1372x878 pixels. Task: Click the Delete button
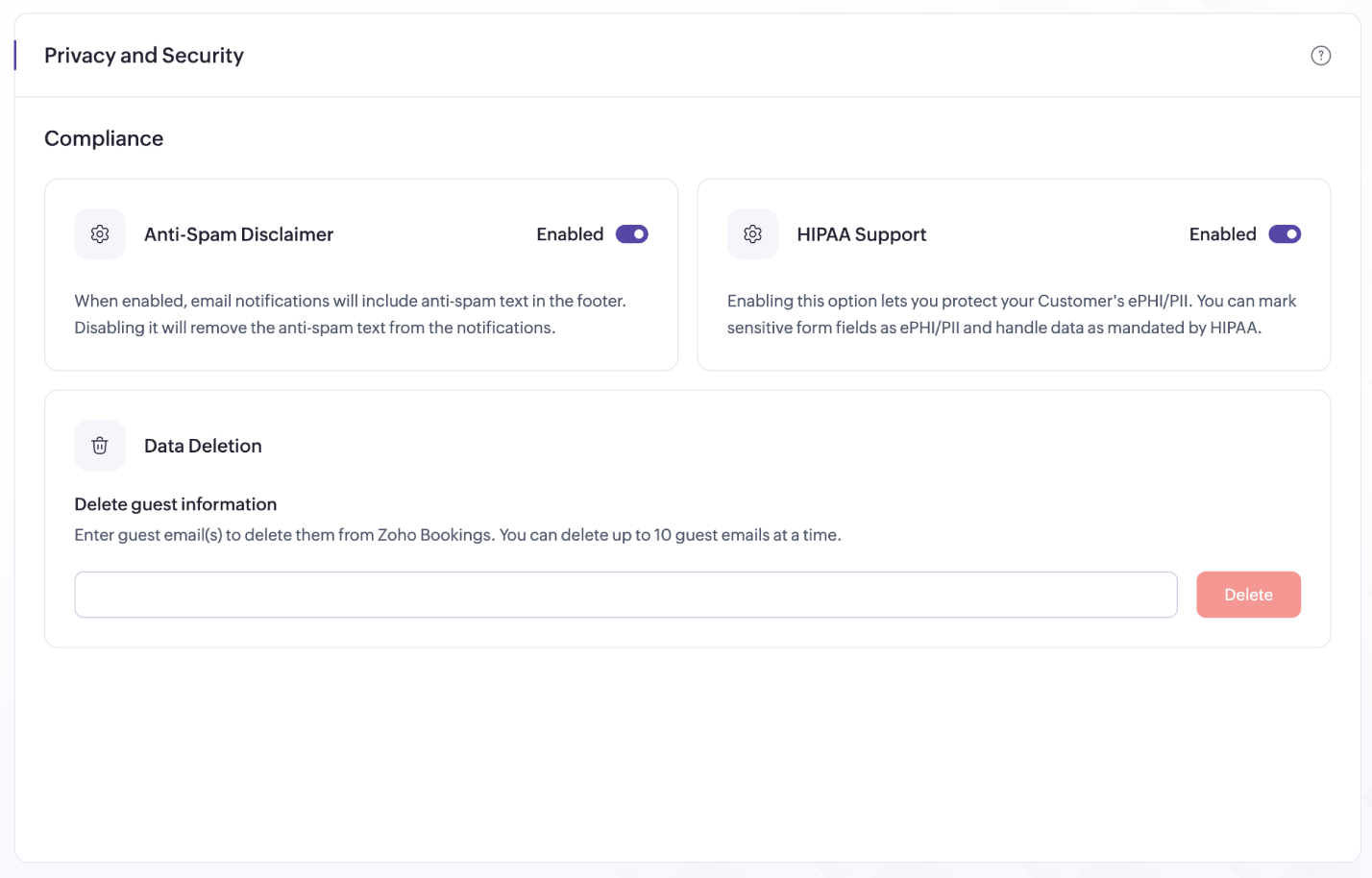(1248, 595)
